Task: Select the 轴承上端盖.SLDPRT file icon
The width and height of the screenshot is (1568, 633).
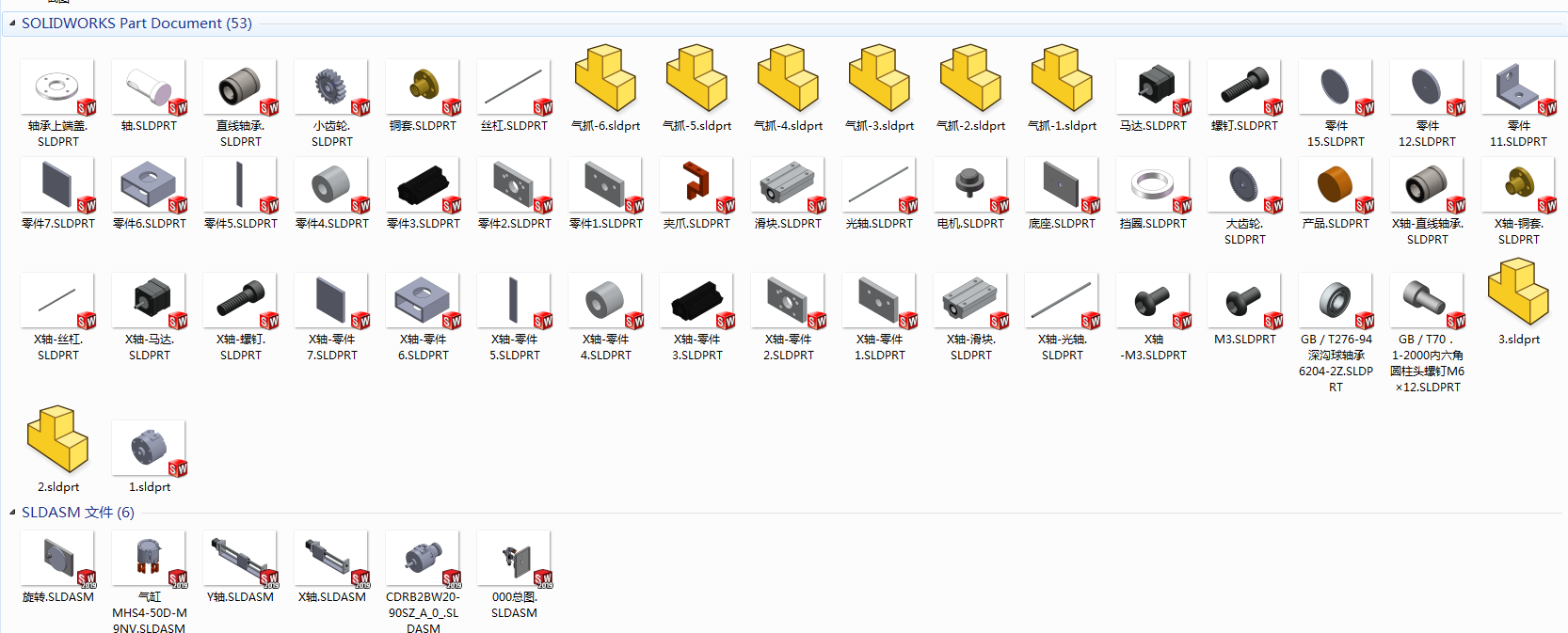Action: pos(58,87)
